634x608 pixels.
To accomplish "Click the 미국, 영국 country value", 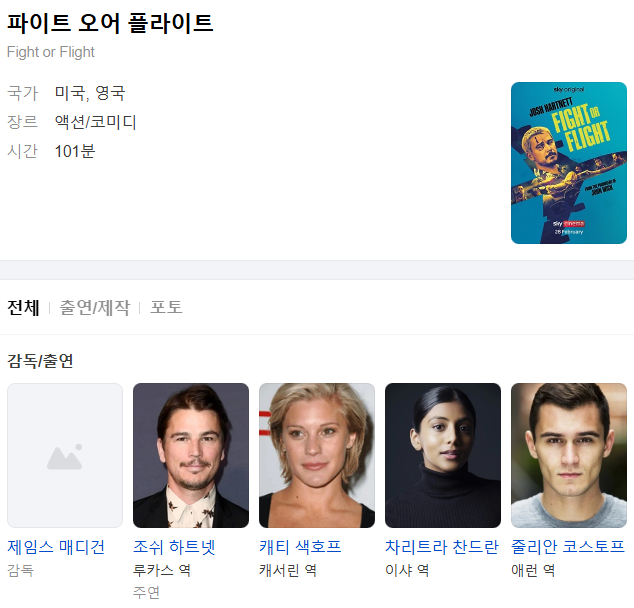I will (x=90, y=93).
